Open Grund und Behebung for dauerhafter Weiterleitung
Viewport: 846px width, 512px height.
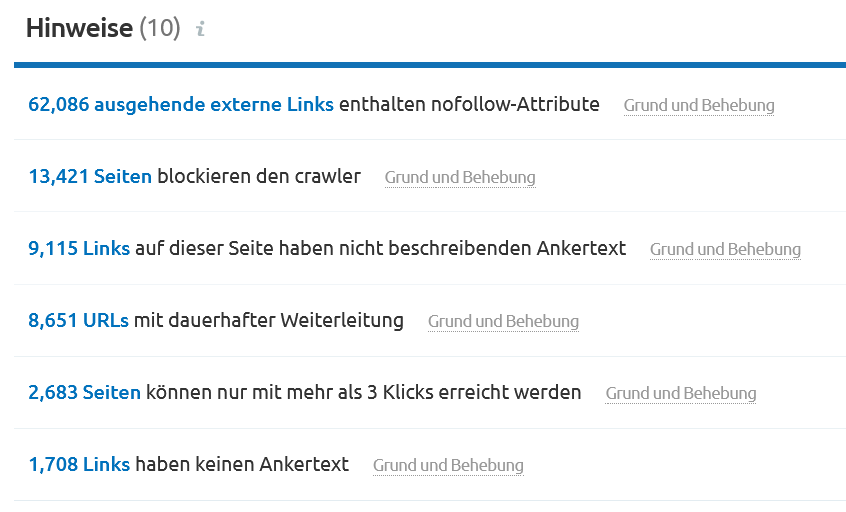[x=503, y=322]
